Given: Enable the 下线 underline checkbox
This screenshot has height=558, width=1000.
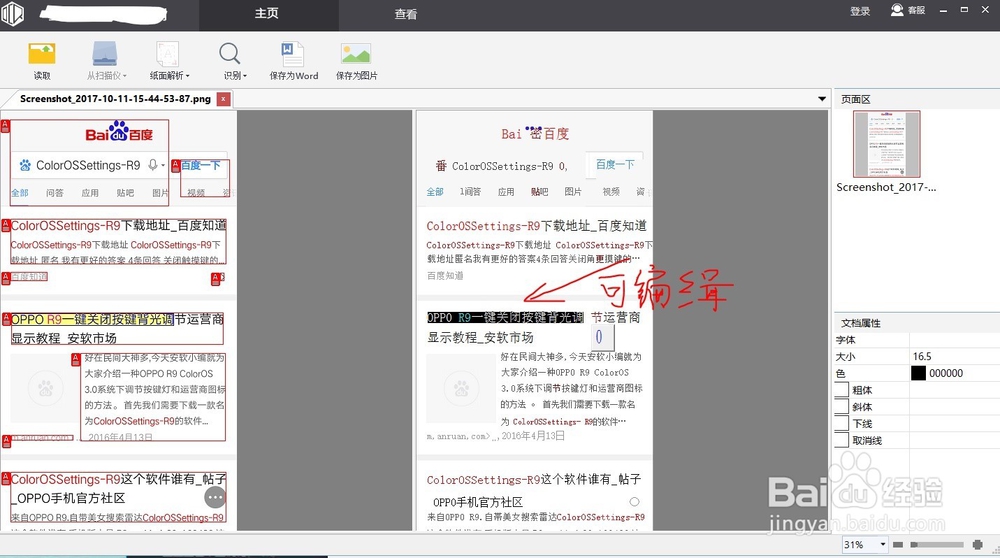Looking at the screenshot, I should [x=842, y=423].
